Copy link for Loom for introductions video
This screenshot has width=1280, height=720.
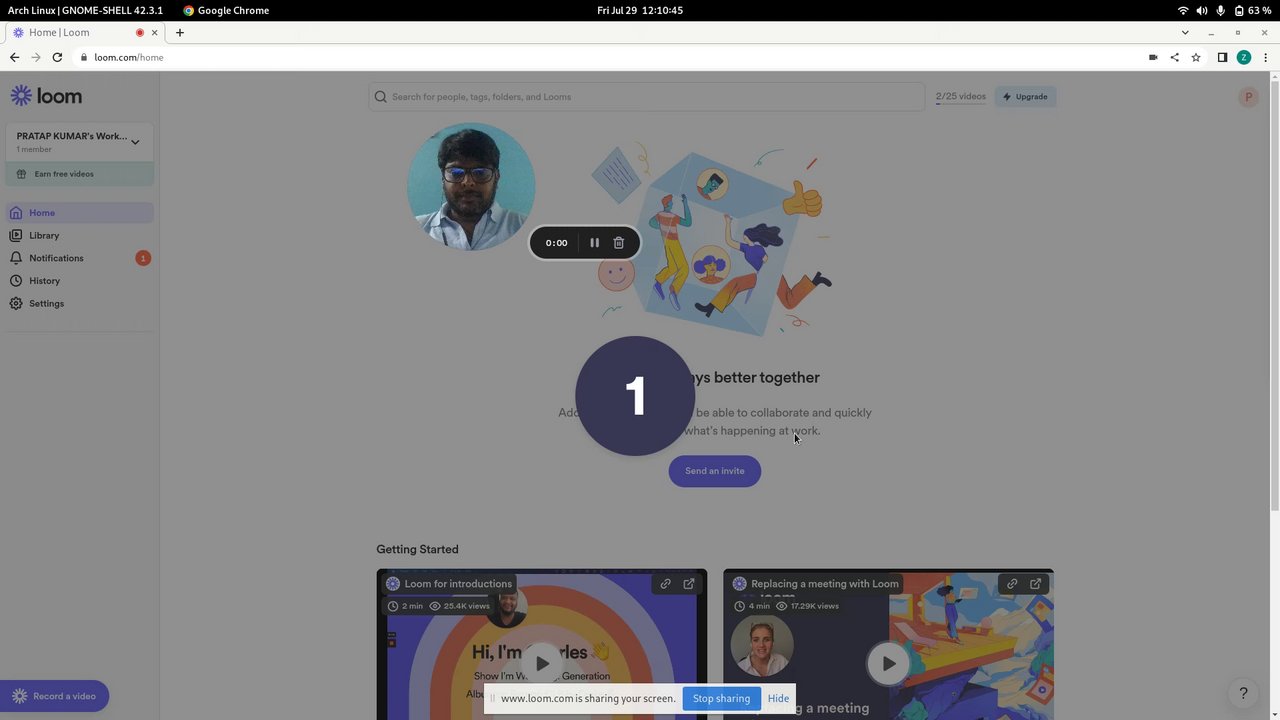click(x=666, y=584)
